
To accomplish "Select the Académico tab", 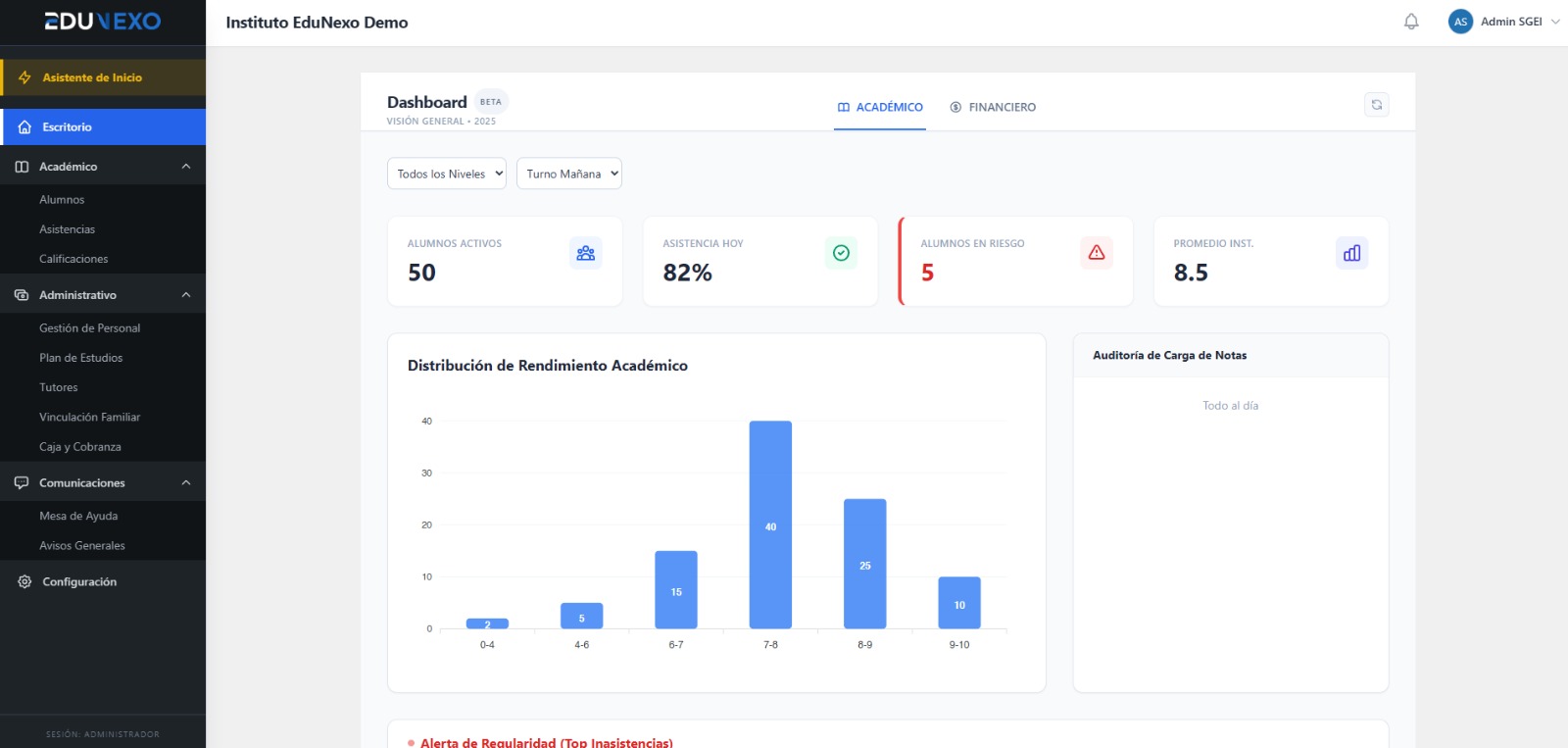I will (880, 108).
